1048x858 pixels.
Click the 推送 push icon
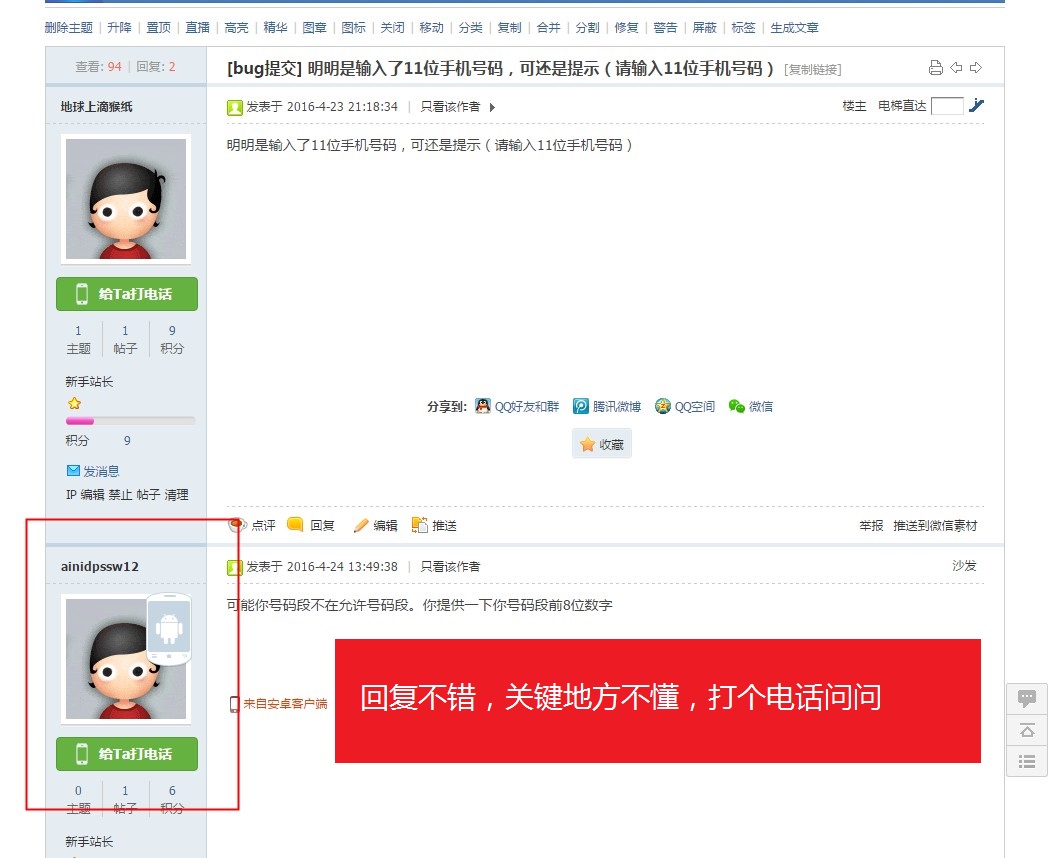pyautogui.click(x=420, y=525)
